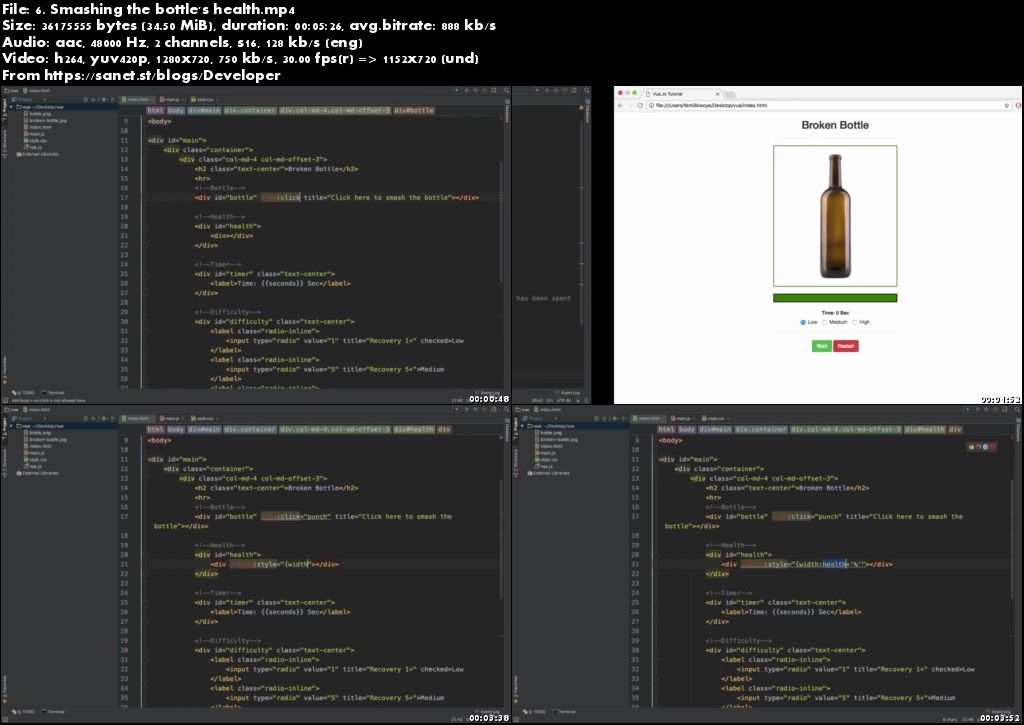Select vue.js file in 00:00:48 frame tree
Screen dimensions: 1024x725
pyautogui.click(x=35, y=147)
